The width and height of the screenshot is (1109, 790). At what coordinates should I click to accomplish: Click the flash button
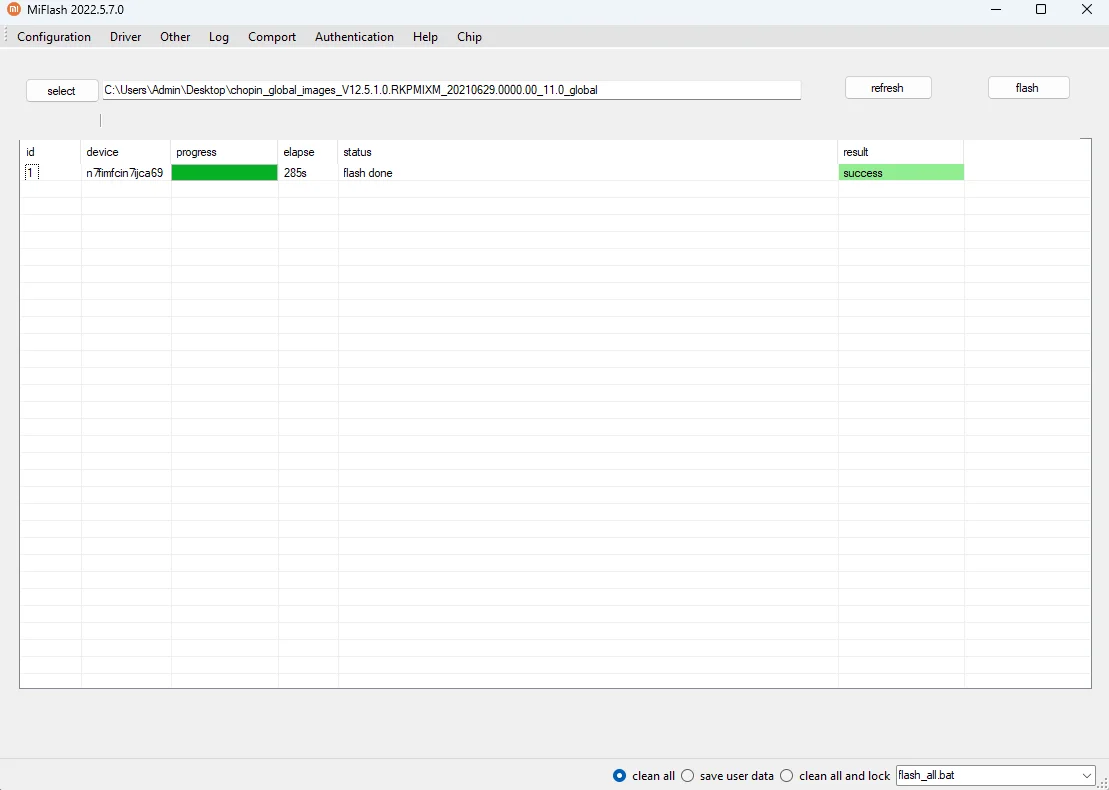point(1028,88)
